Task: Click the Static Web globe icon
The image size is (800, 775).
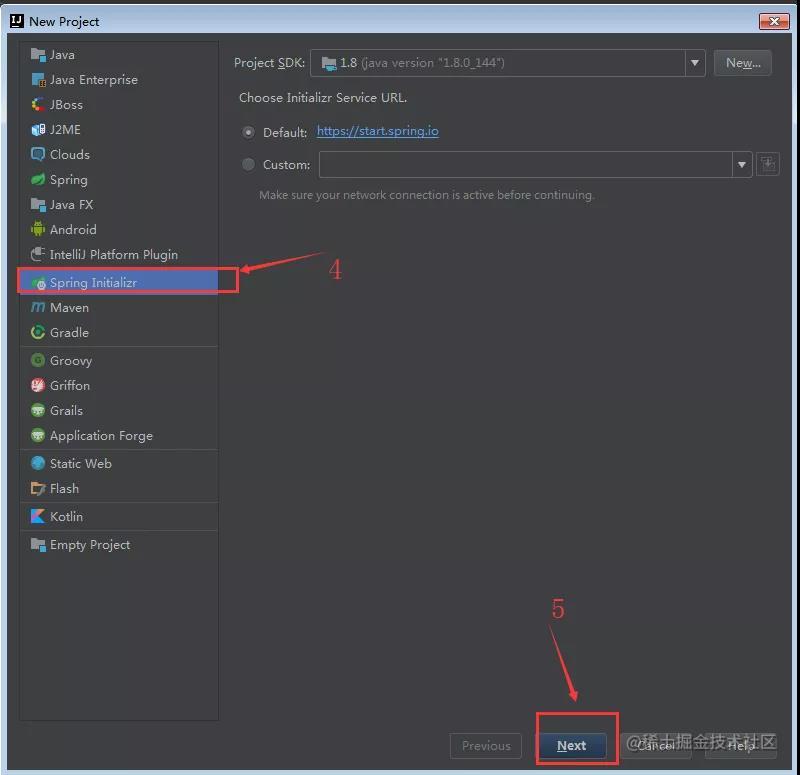Action: (38, 463)
